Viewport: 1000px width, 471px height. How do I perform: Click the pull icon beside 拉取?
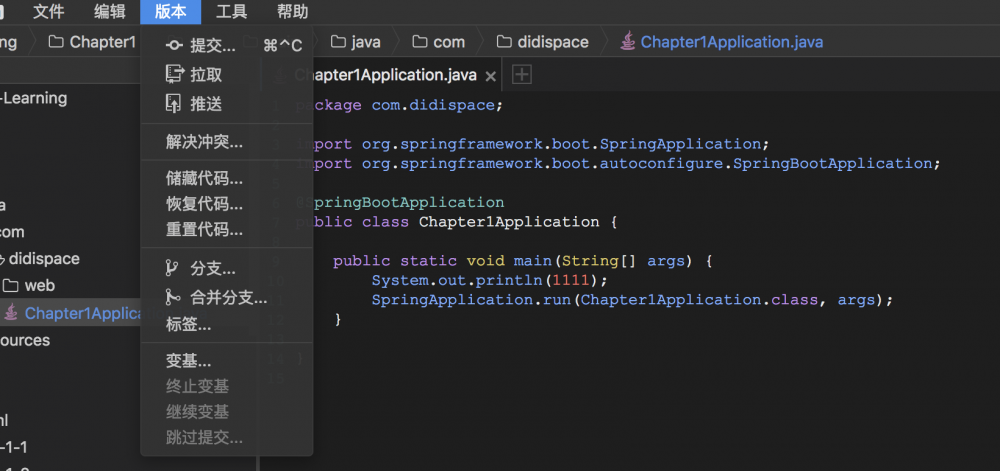[x=174, y=75]
